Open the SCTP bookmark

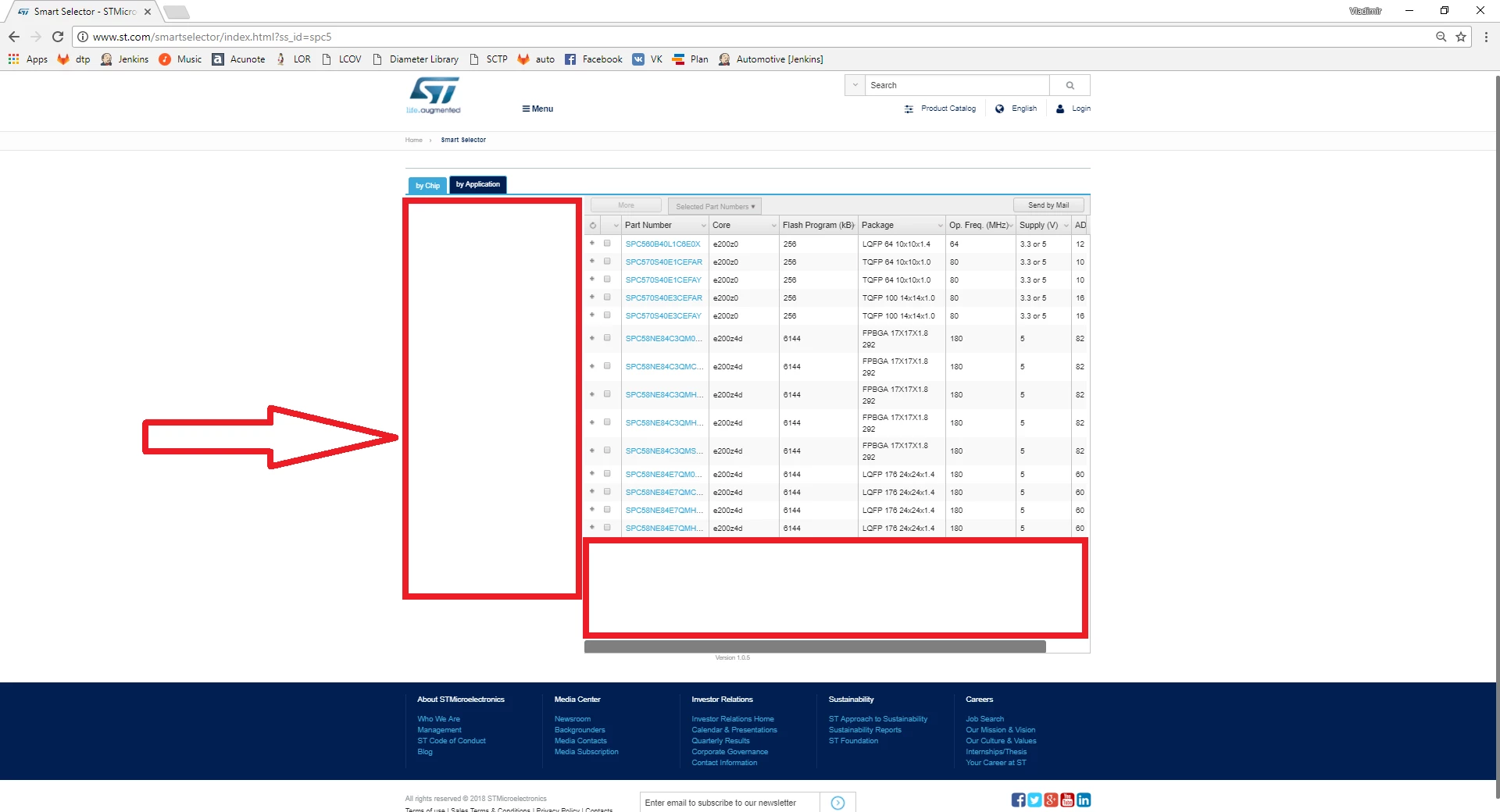(488, 59)
